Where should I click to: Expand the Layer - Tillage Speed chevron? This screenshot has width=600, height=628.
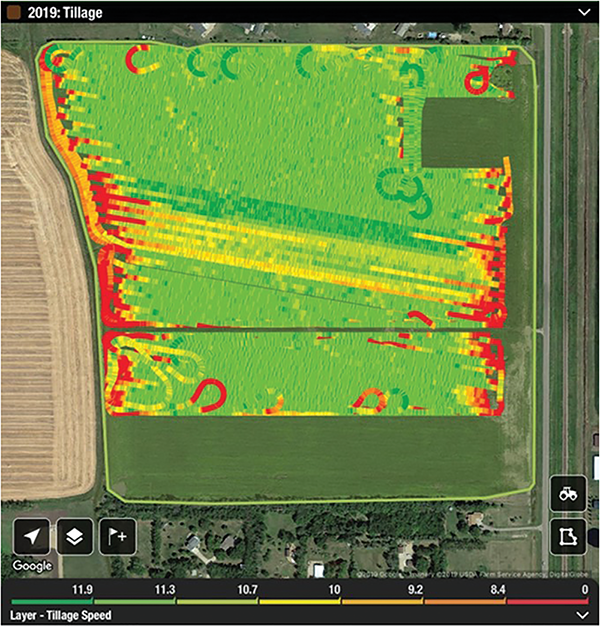point(584,616)
